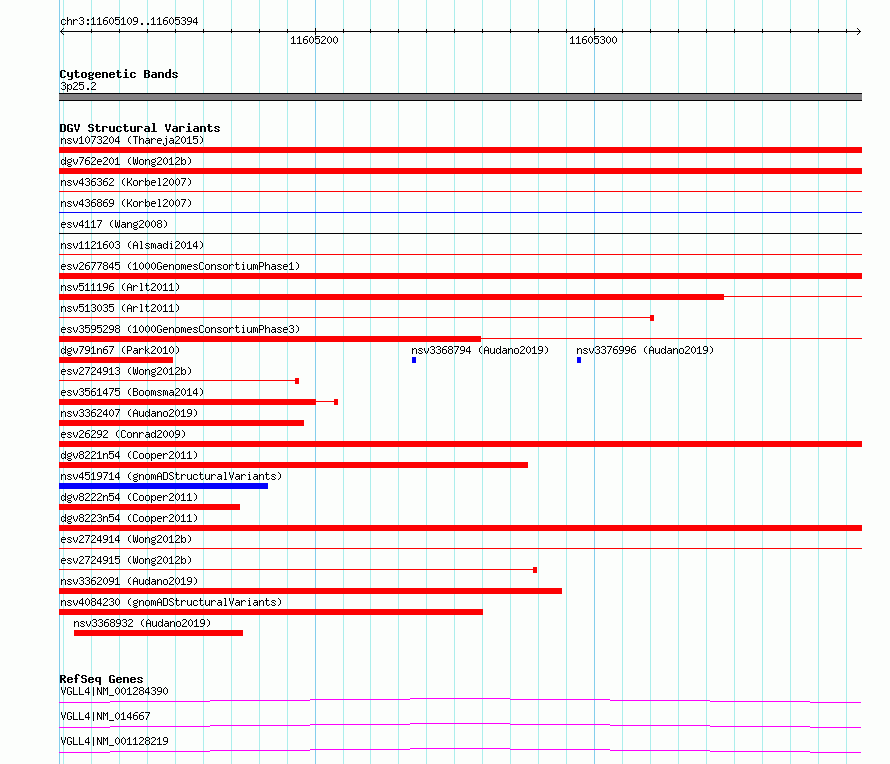Click the RefSeq Genes track title
Screen dimensions: 890x764
pos(101,679)
